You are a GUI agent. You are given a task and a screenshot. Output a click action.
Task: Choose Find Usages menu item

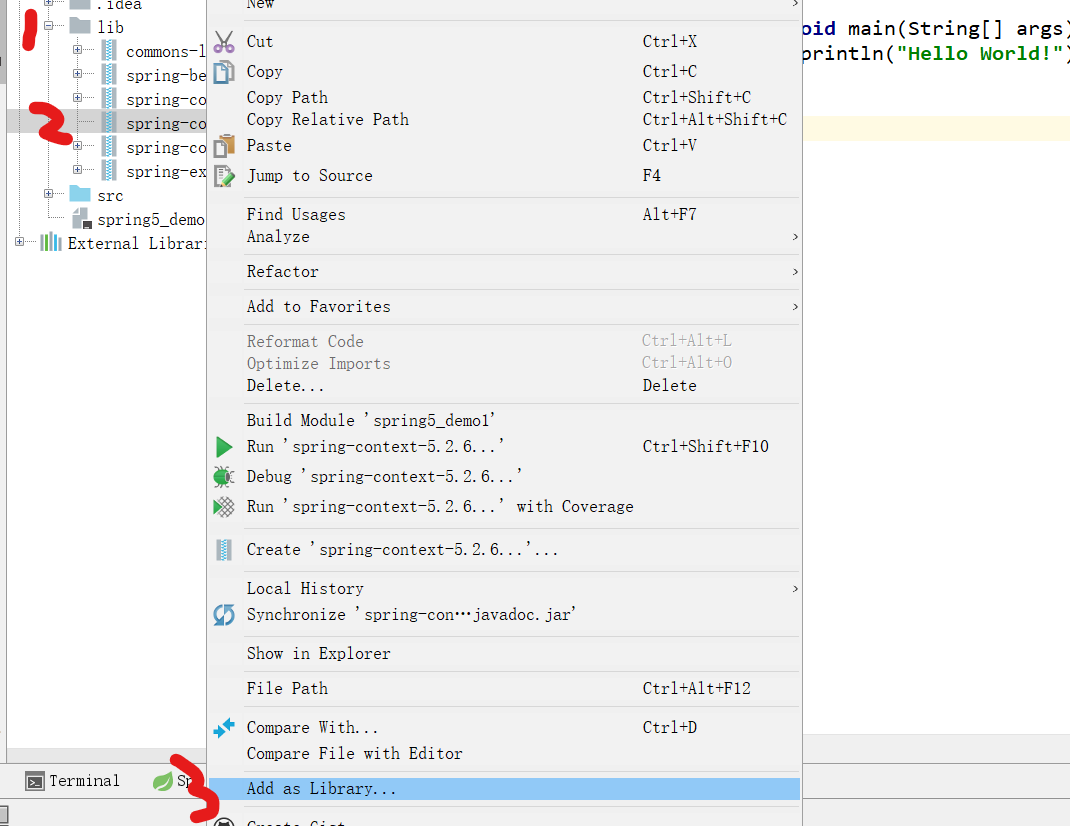pos(504,214)
